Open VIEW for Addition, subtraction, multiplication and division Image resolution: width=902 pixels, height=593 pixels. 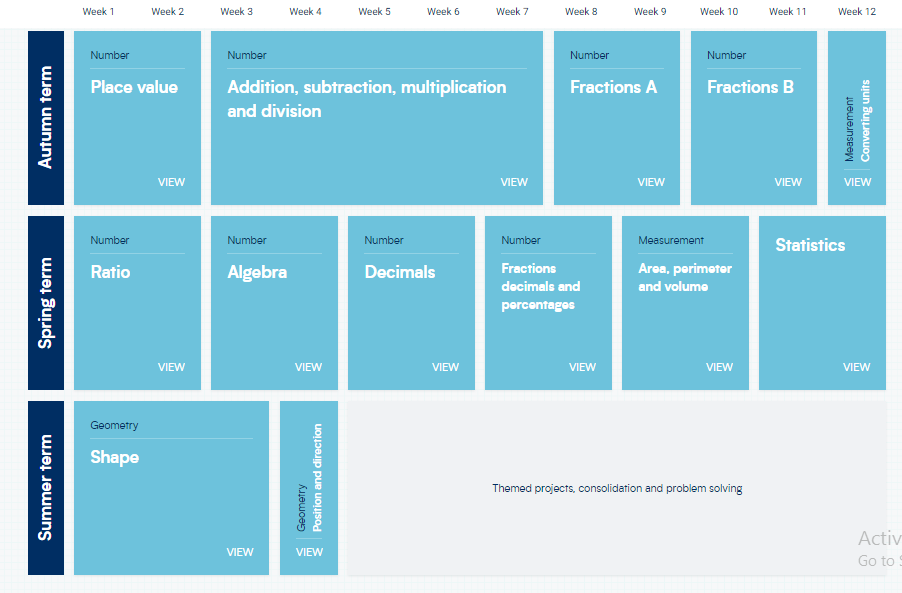(x=514, y=182)
